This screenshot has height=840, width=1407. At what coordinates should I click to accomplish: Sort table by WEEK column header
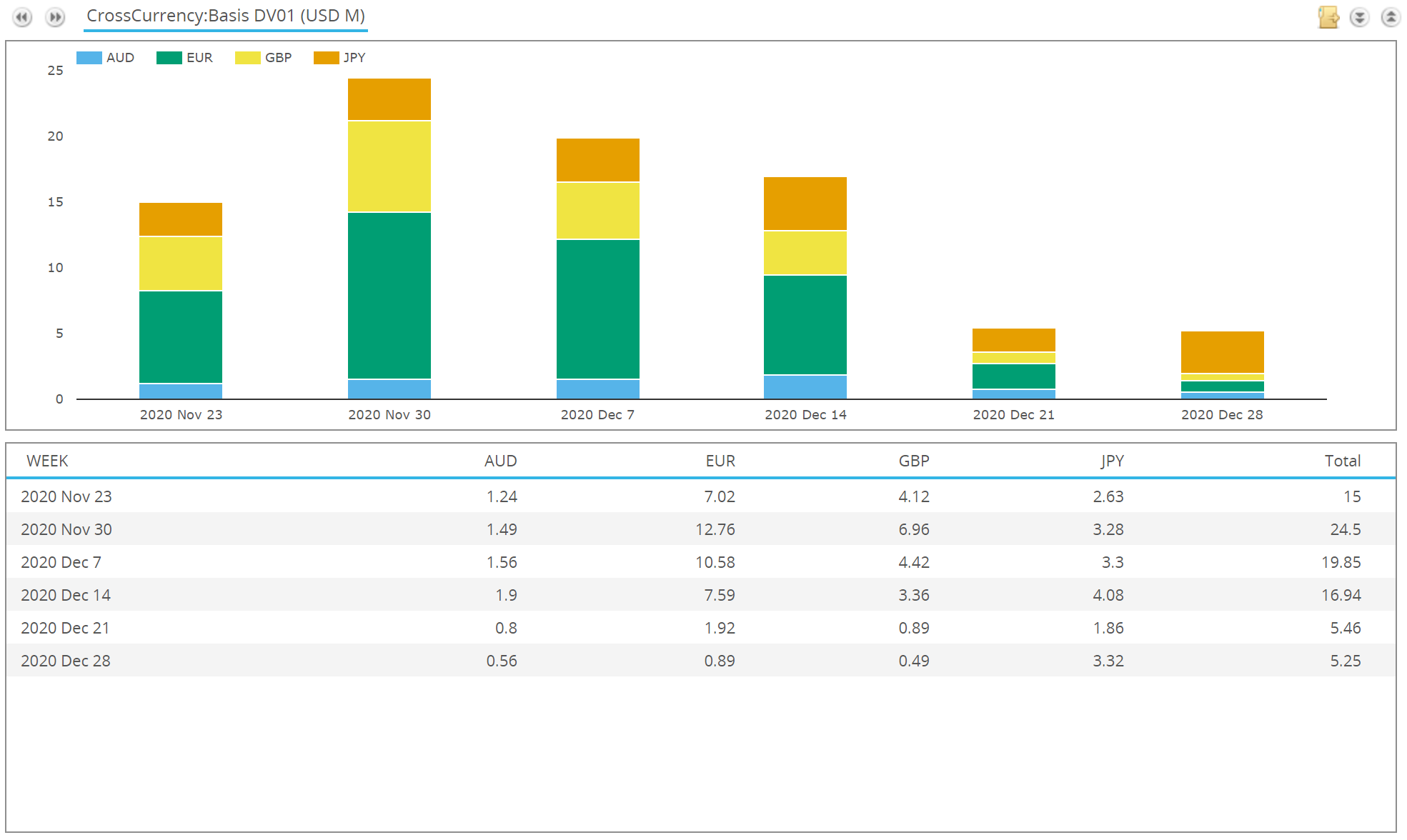tap(47, 461)
